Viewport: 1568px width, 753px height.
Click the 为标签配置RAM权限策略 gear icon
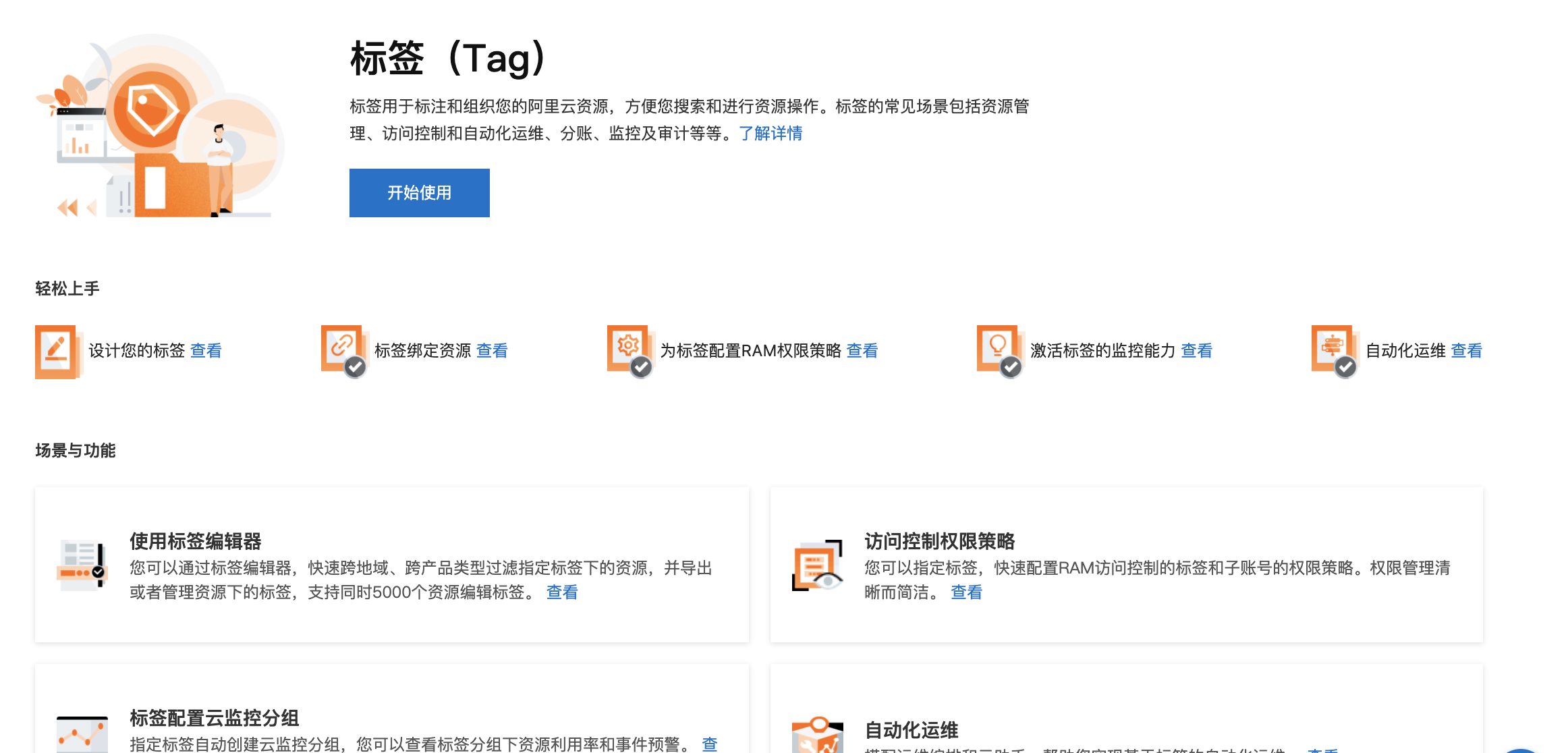(x=631, y=352)
